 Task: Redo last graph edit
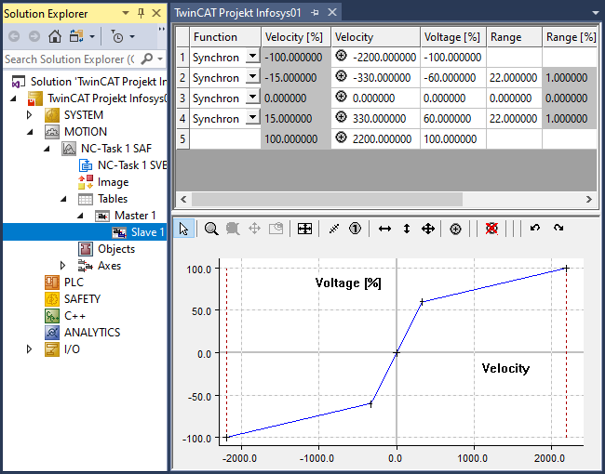558,228
